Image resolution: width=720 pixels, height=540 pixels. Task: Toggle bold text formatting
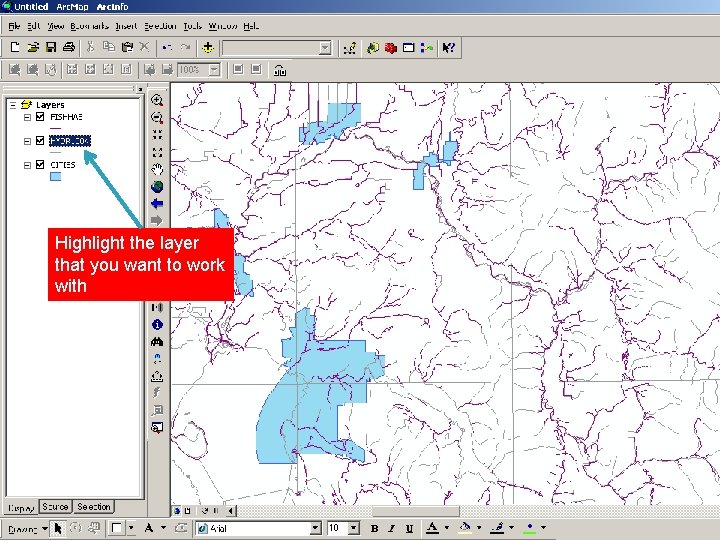pyautogui.click(x=374, y=529)
